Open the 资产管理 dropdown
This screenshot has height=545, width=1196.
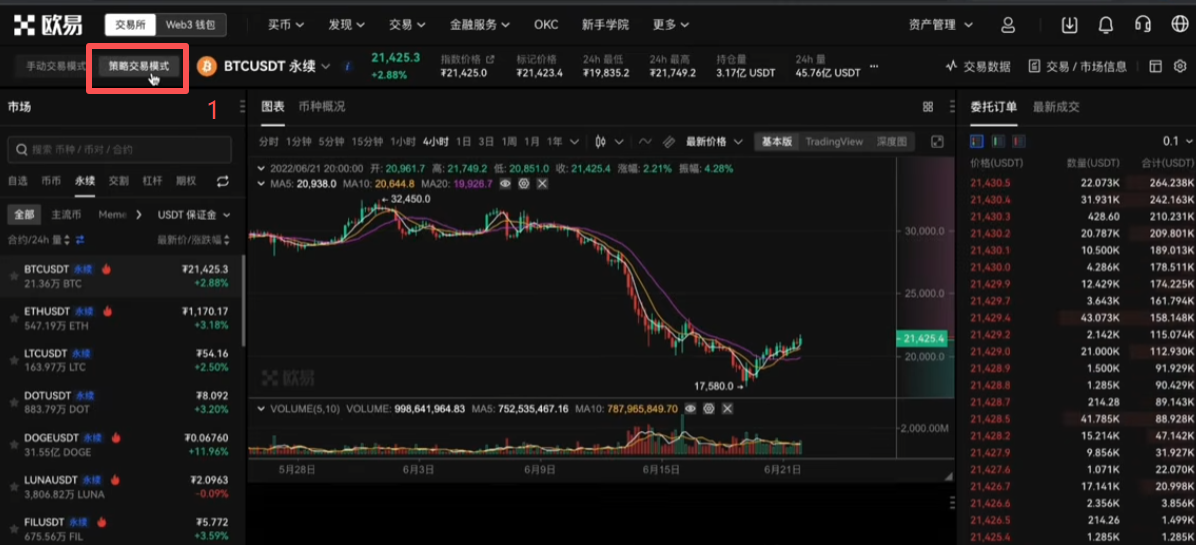941,24
